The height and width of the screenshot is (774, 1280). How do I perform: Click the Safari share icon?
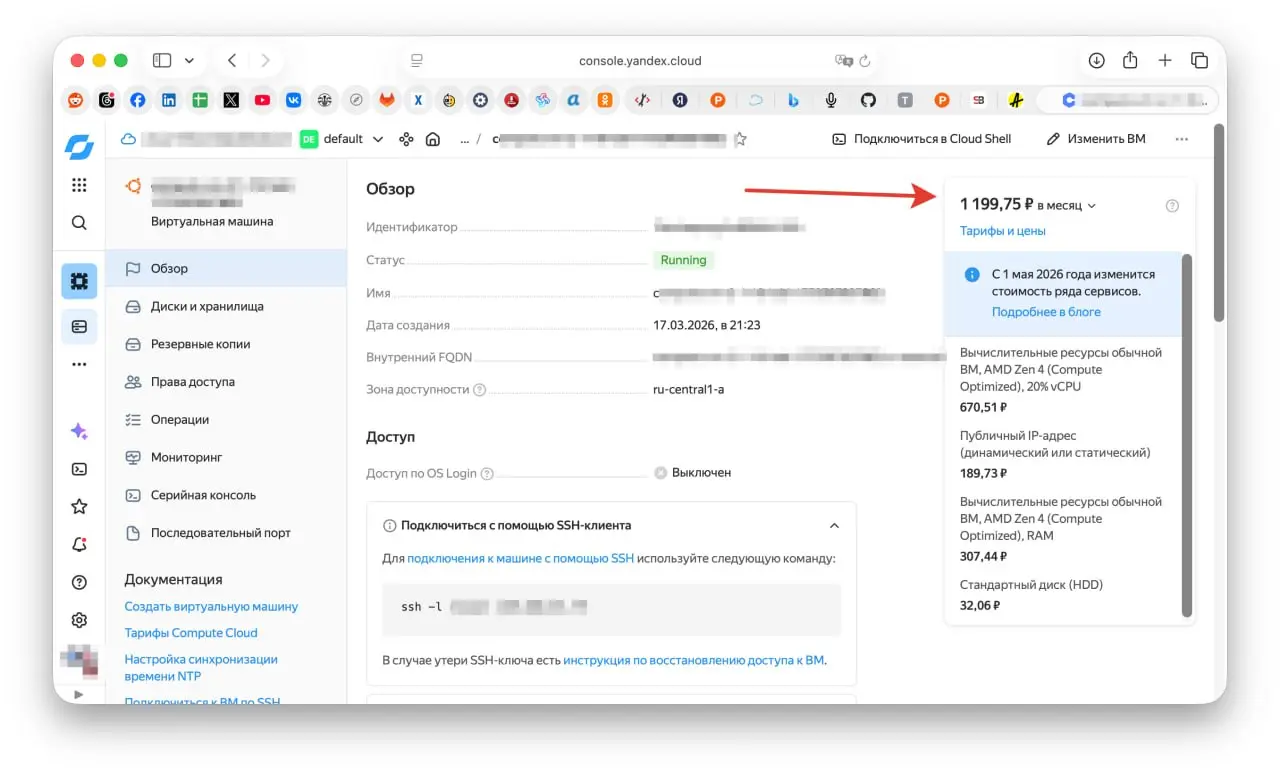click(x=1130, y=61)
